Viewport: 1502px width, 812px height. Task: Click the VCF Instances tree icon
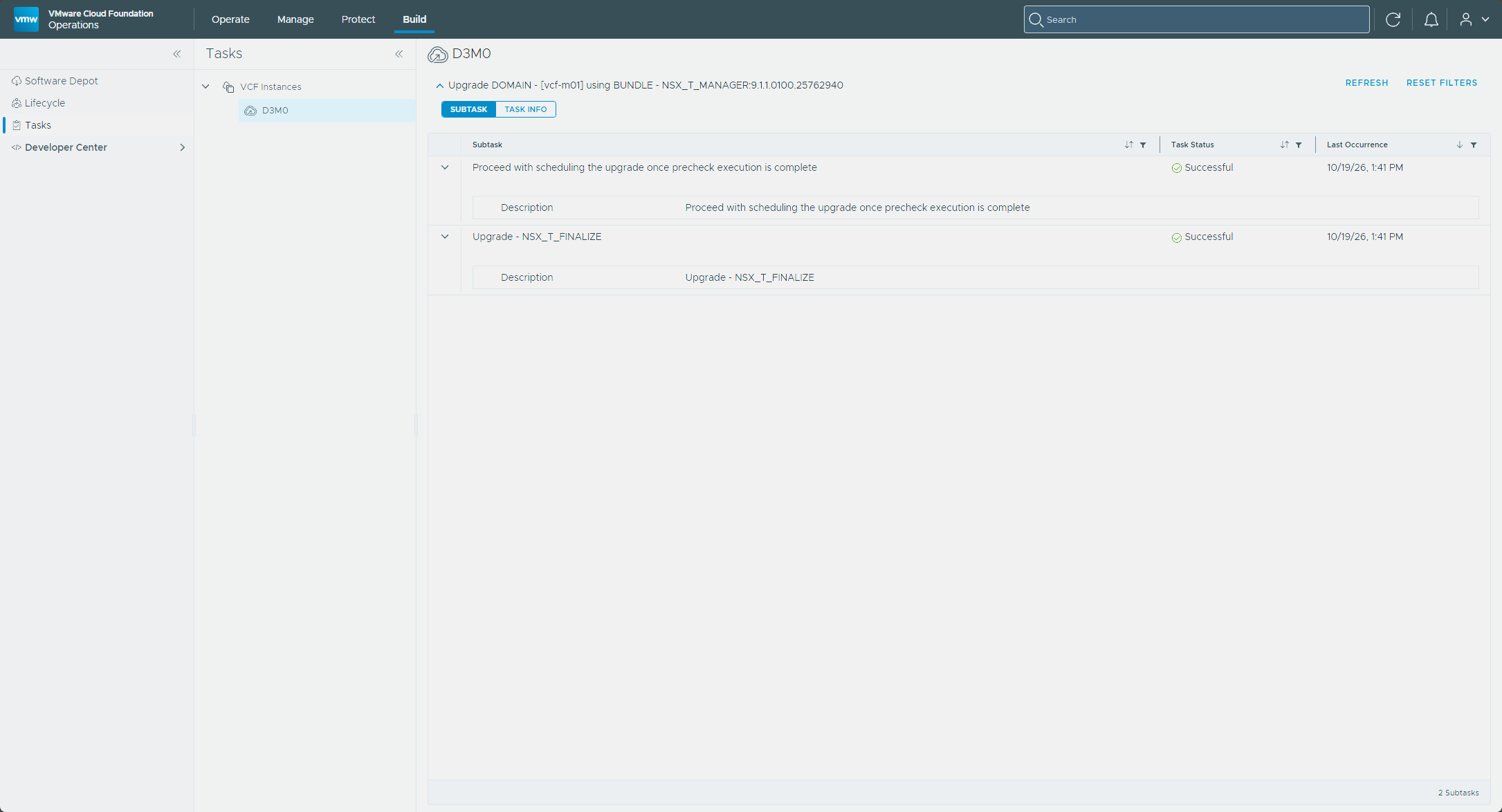pos(228,87)
